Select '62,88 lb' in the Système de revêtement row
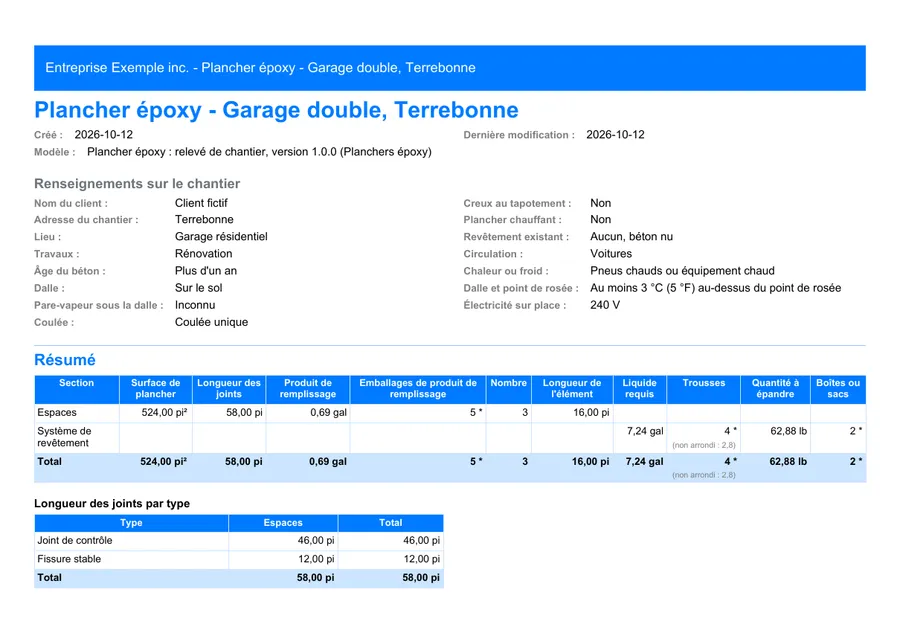 (x=789, y=431)
